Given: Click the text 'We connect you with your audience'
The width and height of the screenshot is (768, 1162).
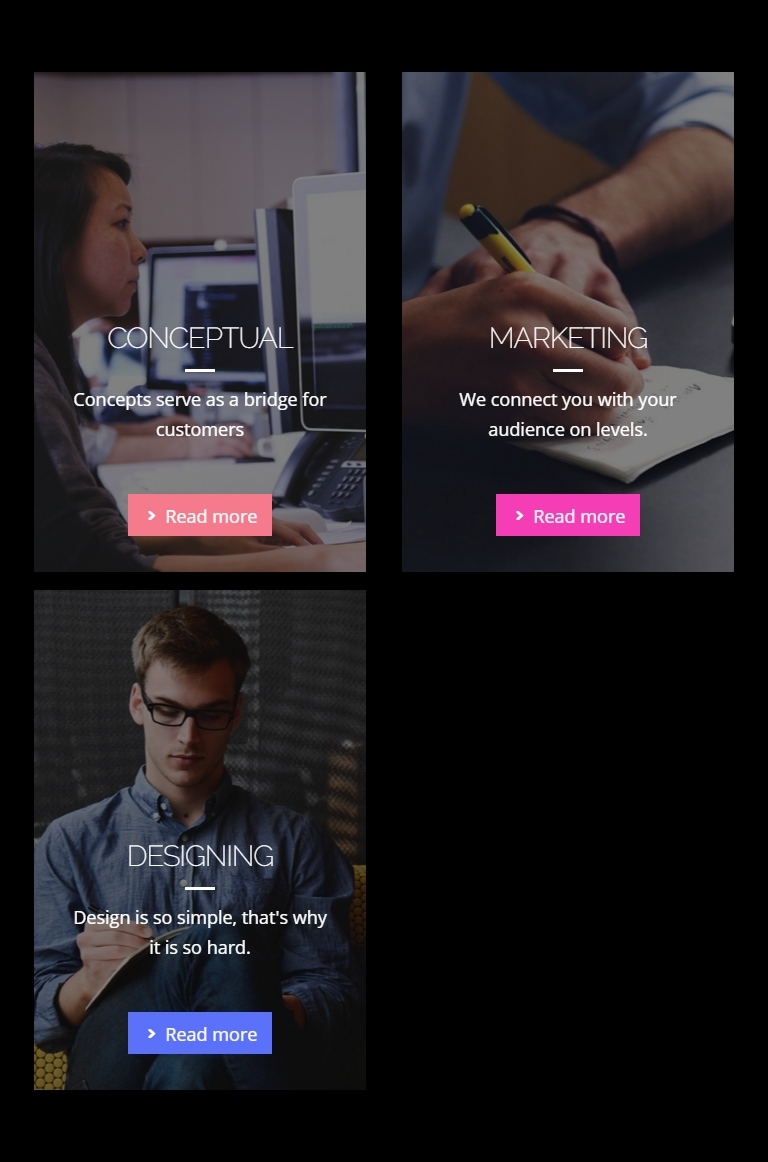Looking at the screenshot, I should pos(568,414).
